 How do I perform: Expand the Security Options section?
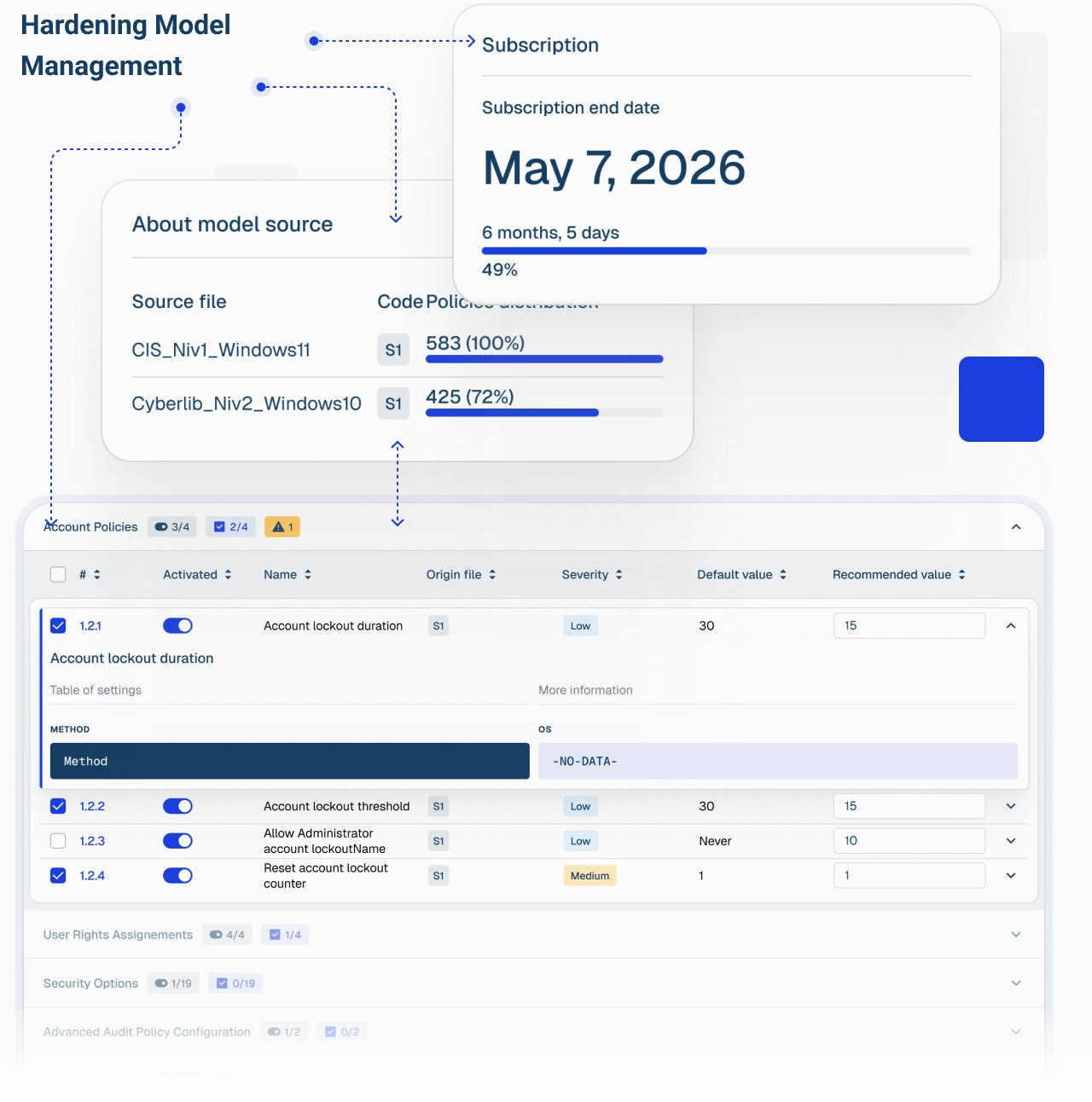tap(1016, 983)
